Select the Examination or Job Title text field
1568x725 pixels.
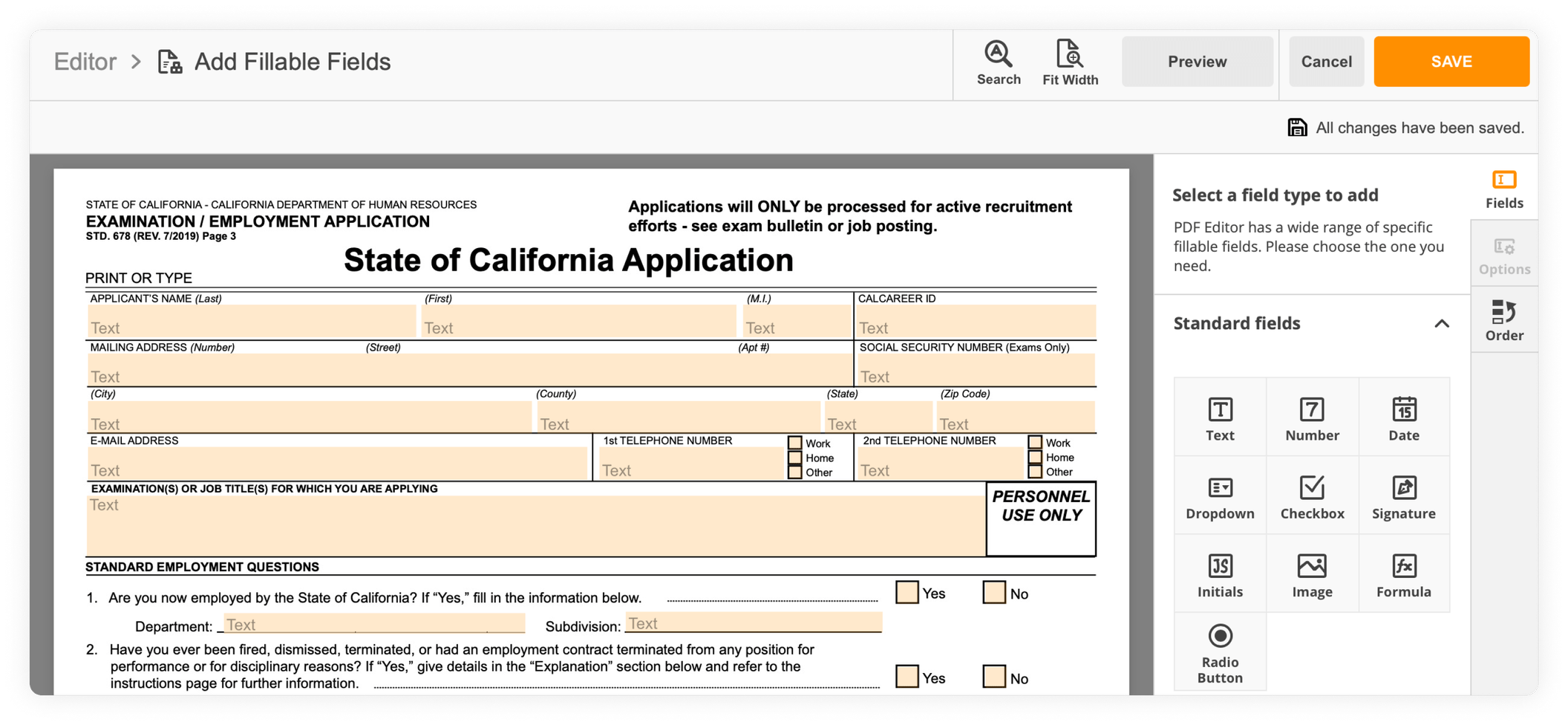[535, 526]
